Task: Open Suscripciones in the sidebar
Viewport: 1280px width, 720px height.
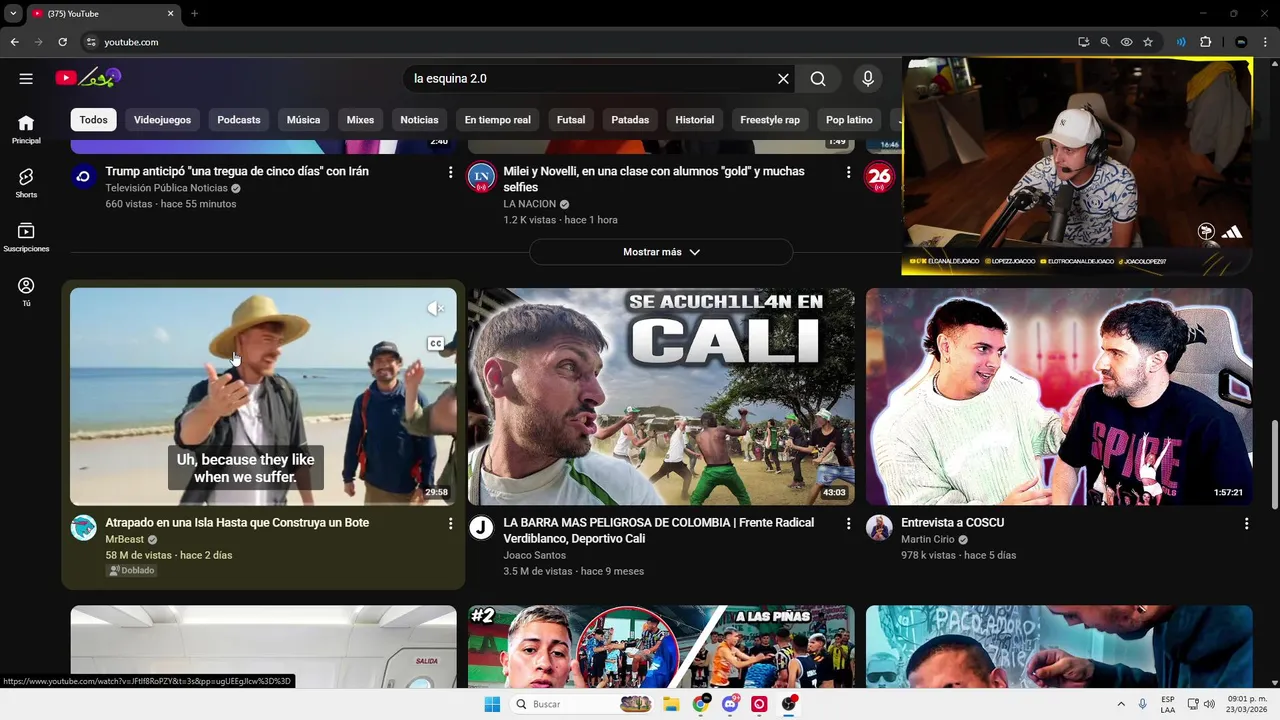Action: point(26,237)
